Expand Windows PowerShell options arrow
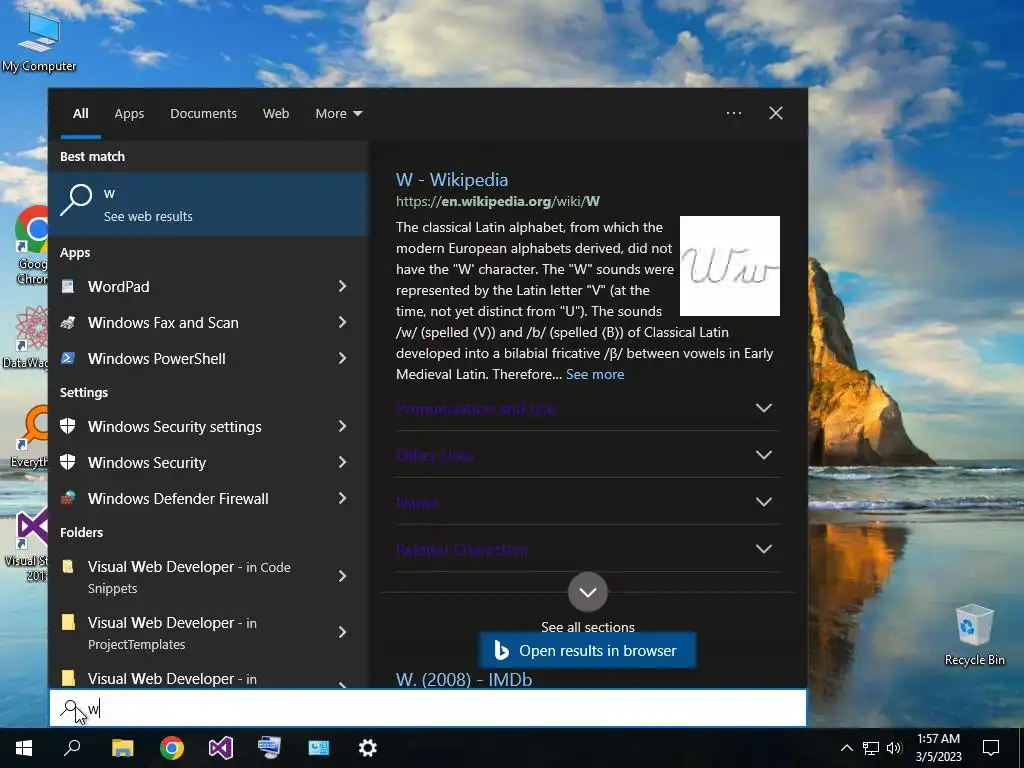Screen dimensions: 1024x768 tap(342, 358)
